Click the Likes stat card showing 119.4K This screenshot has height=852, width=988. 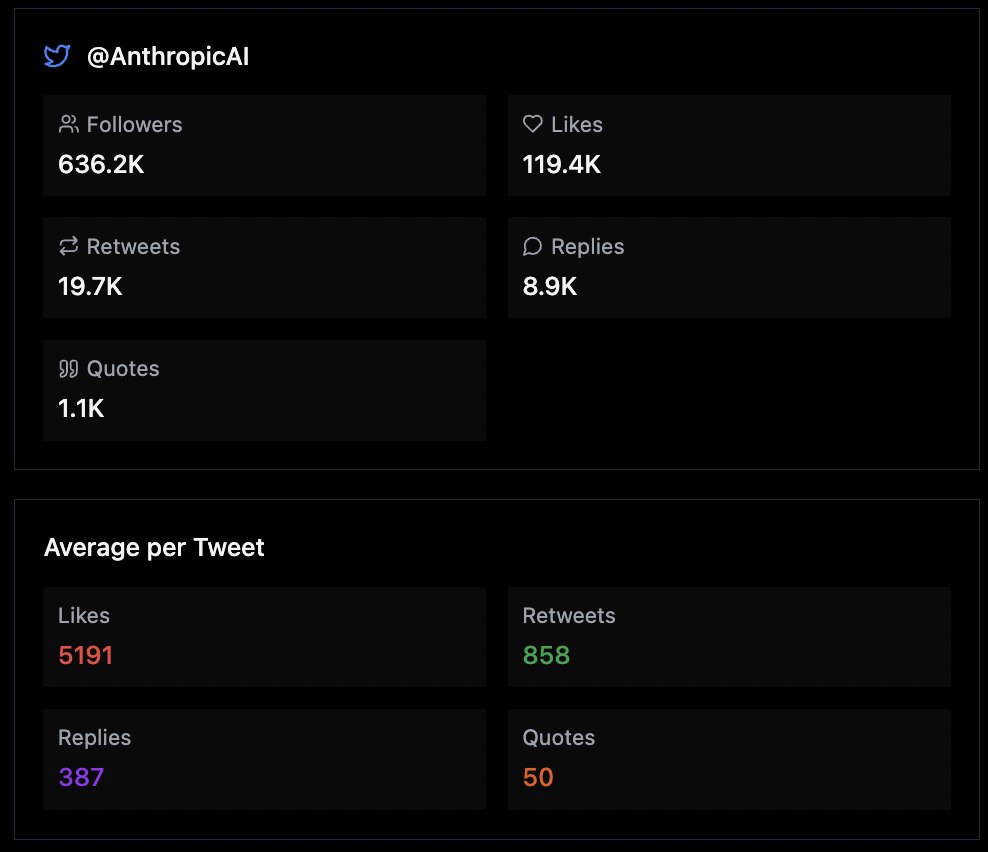[x=729, y=145]
